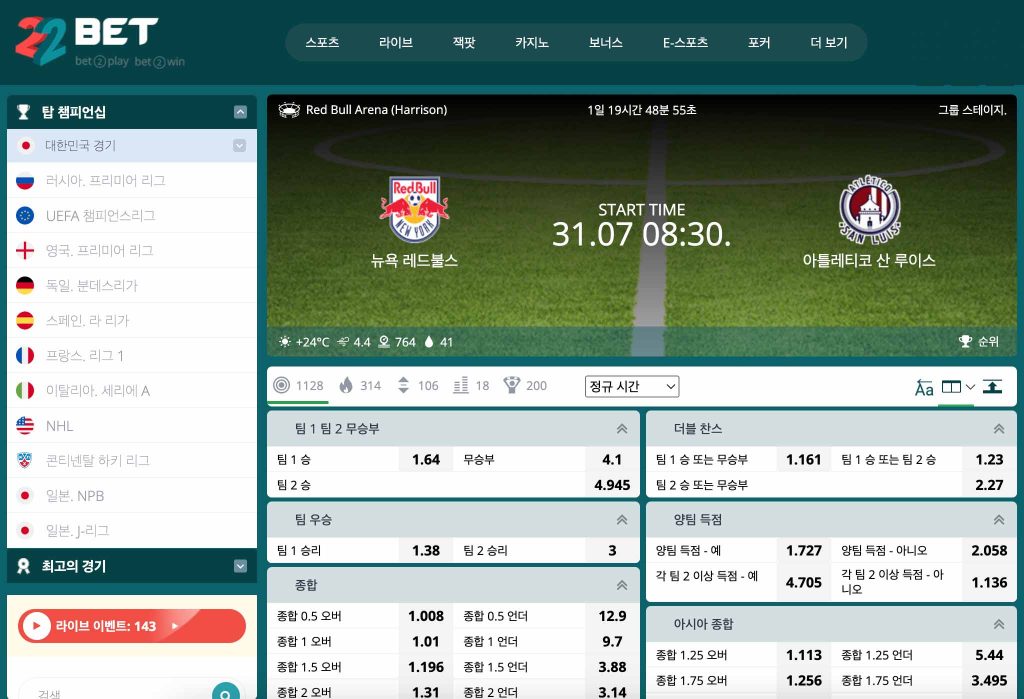Image resolution: width=1024 pixels, height=699 pixels.
Task: Click the 최고의 경기 ribbon icon
Action: click(x=24, y=566)
